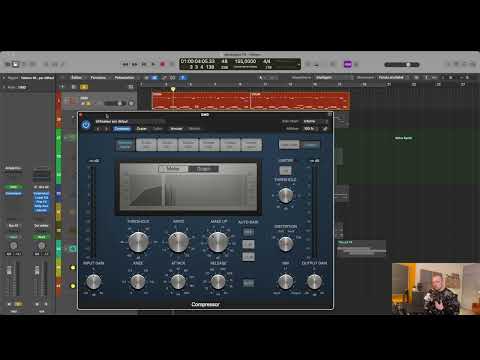Select the fifth compressor circuit model
Viewport: 480px width, 360px height.
click(209, 145)
